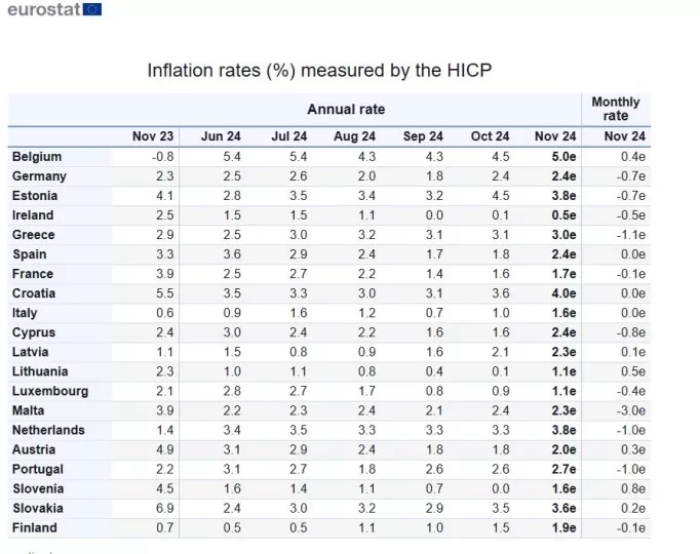Select the Monthly rate header cell
Image resolution: width=700 pixels, height=554 pixels.
point(615,109)
